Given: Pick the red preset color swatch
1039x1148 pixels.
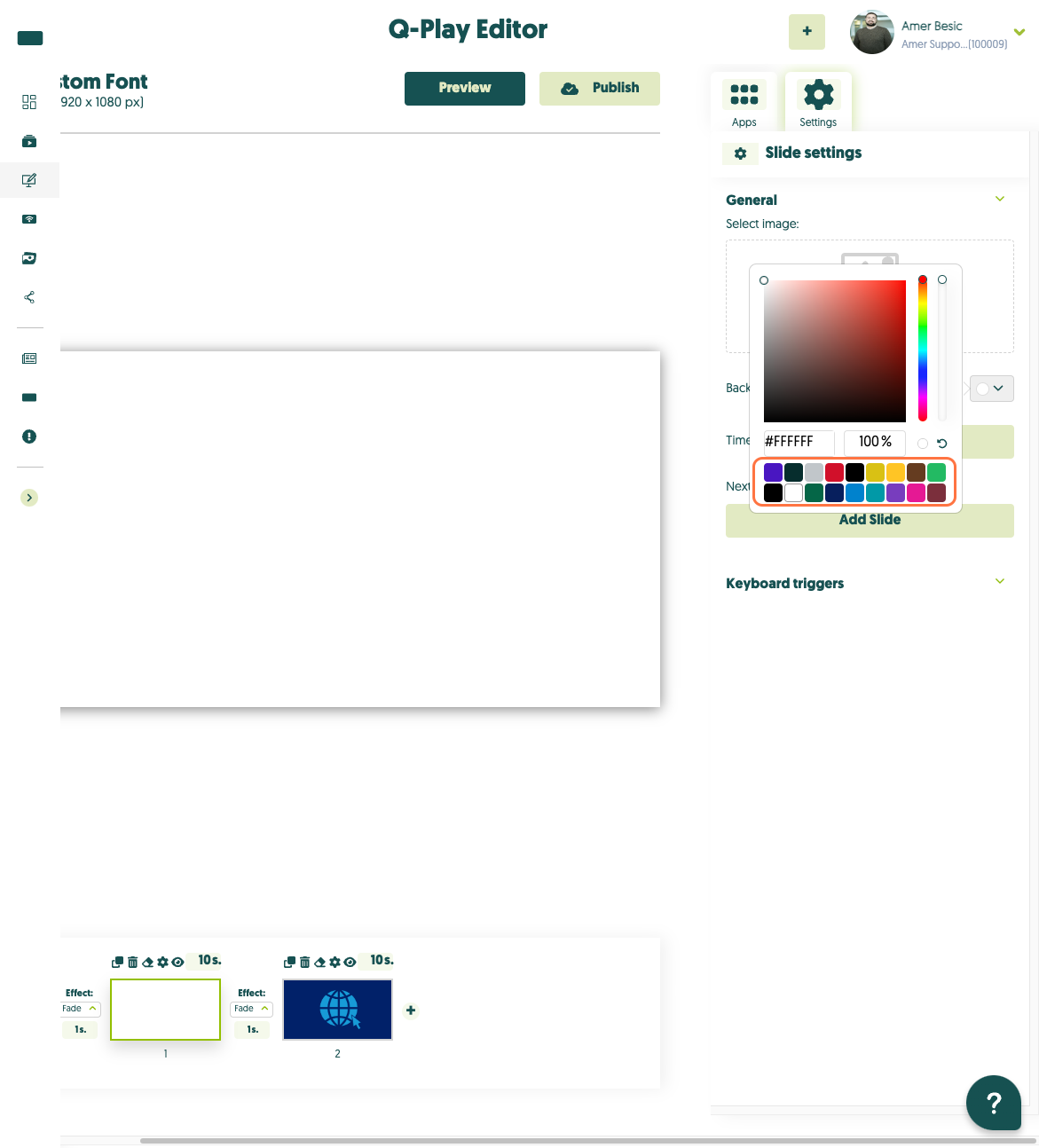Looking at the screenshot, I should pos(835,473).
